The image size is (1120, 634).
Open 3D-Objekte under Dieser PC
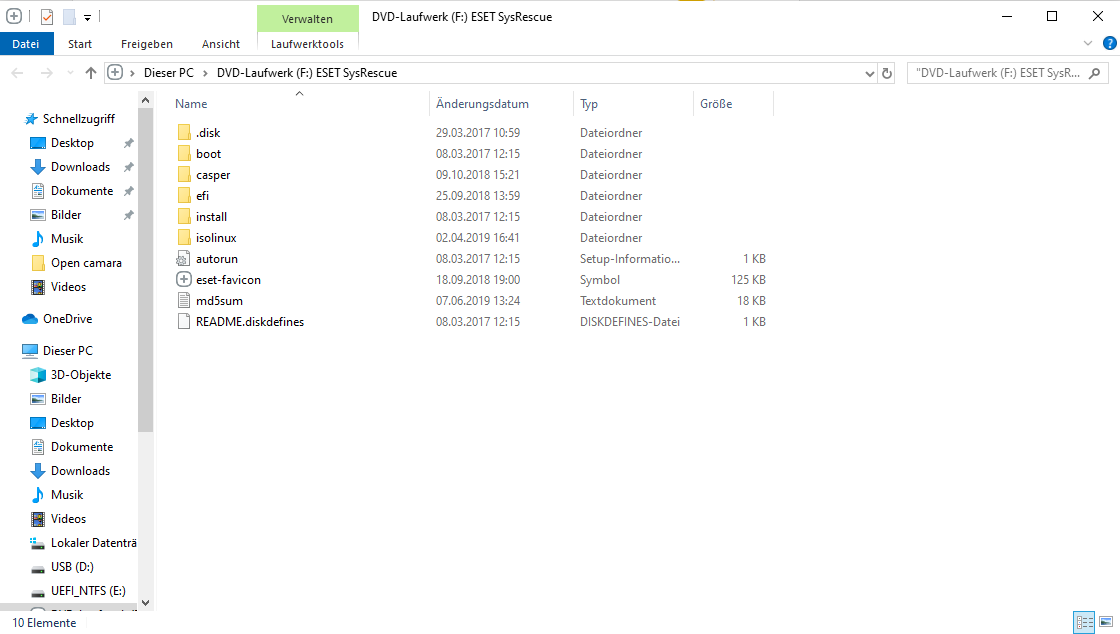click(81, 375)
